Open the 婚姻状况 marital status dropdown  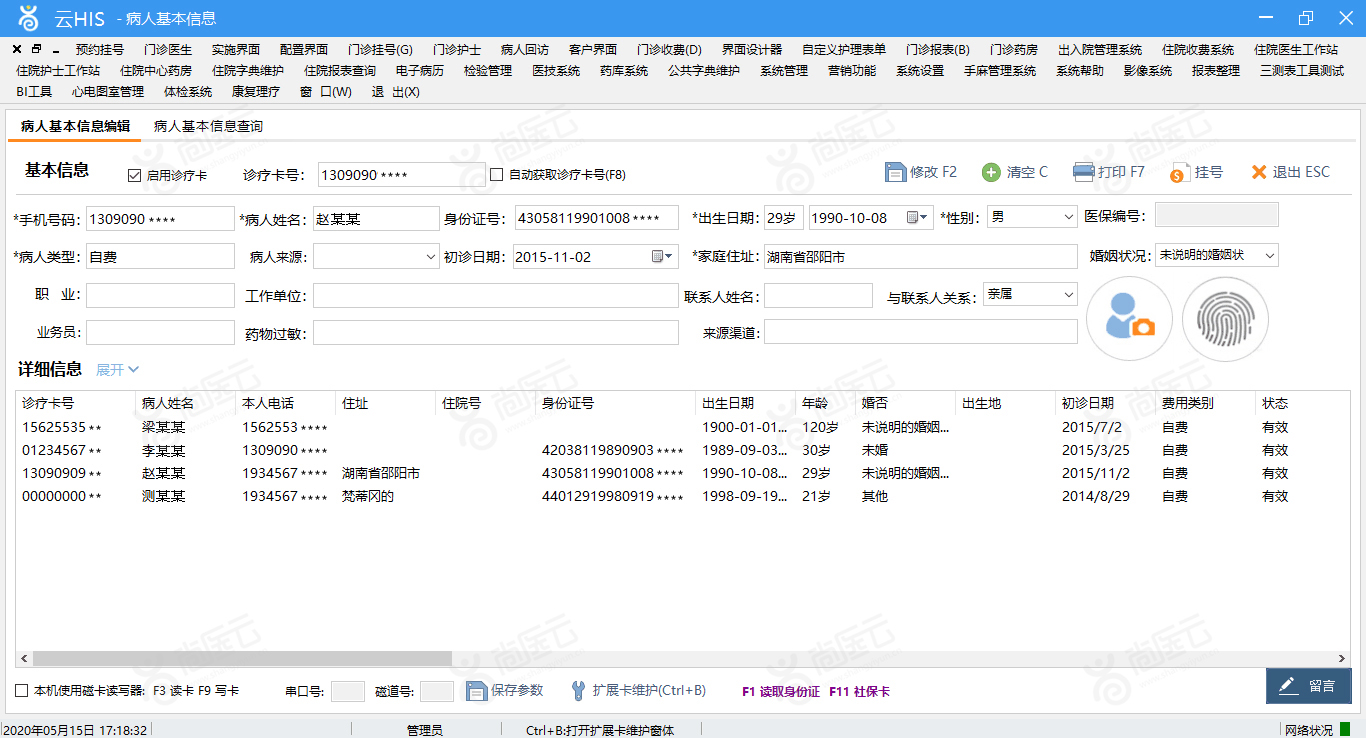point(1269,255)
